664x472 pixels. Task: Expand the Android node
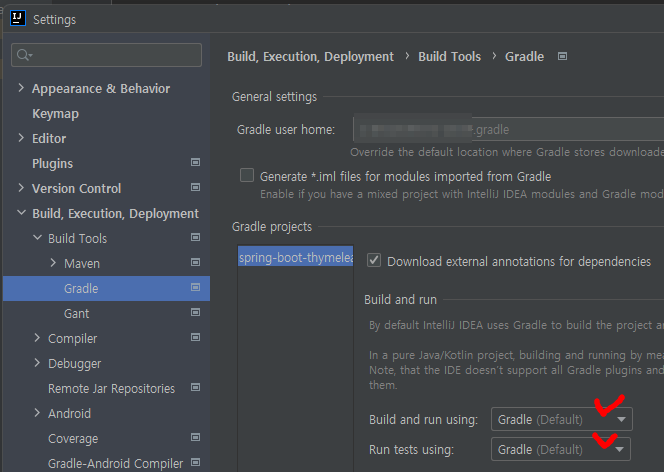pos(37,413)
